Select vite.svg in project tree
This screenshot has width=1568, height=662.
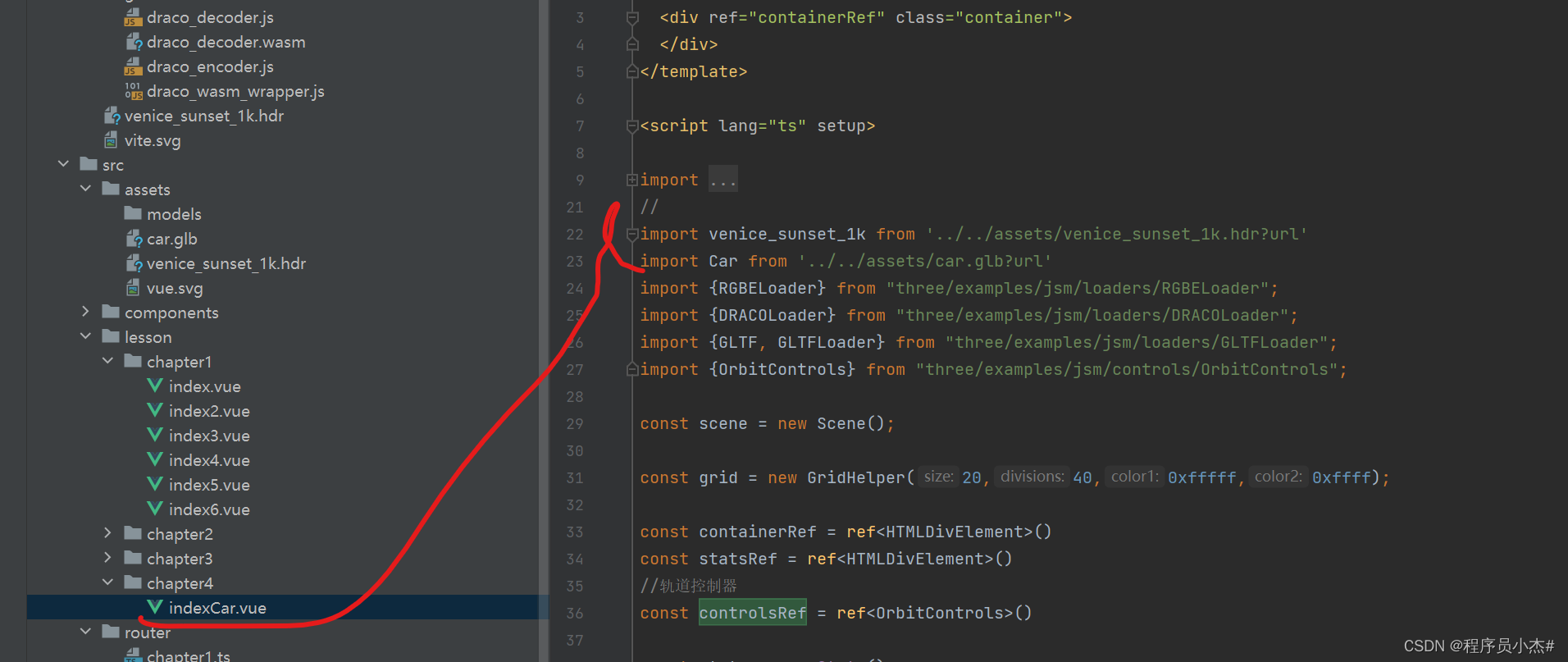pos(153,140)
